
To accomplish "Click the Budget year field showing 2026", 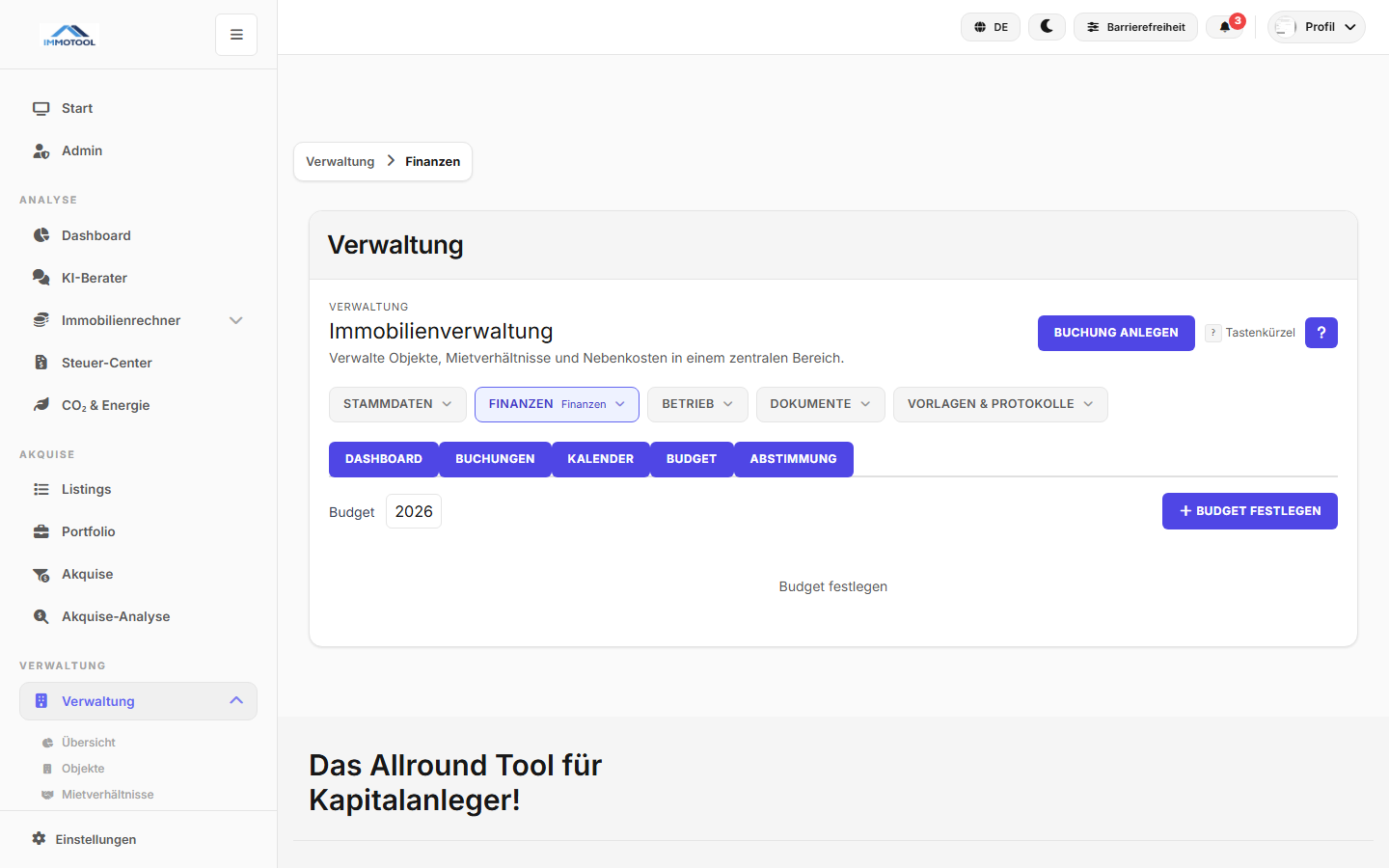I will (x=413, y=511).
